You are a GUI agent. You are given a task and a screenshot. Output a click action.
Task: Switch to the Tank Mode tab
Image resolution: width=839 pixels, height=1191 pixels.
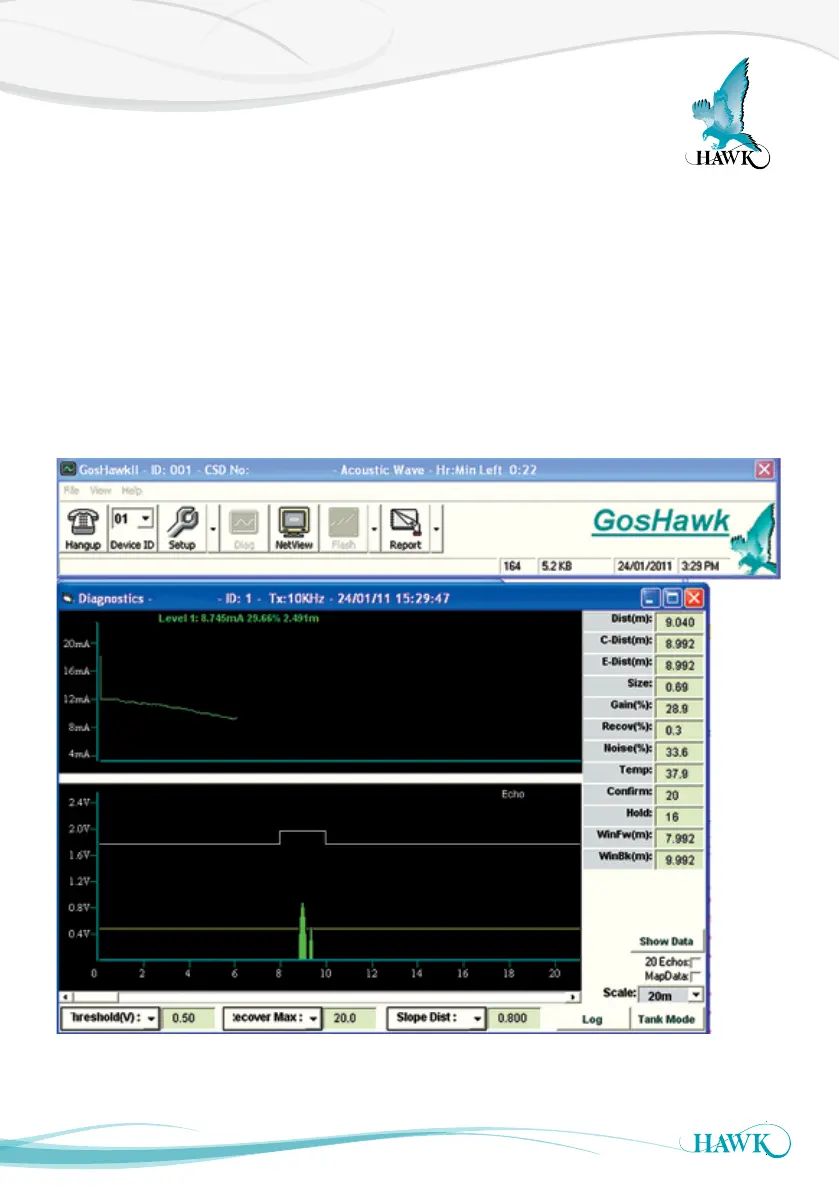point(667,1019)
